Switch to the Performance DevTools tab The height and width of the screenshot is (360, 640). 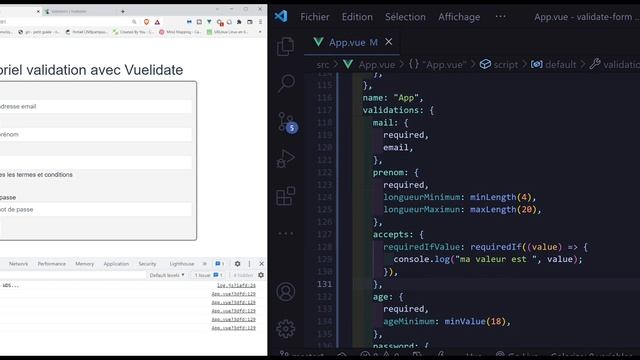(x=51, y=264)
